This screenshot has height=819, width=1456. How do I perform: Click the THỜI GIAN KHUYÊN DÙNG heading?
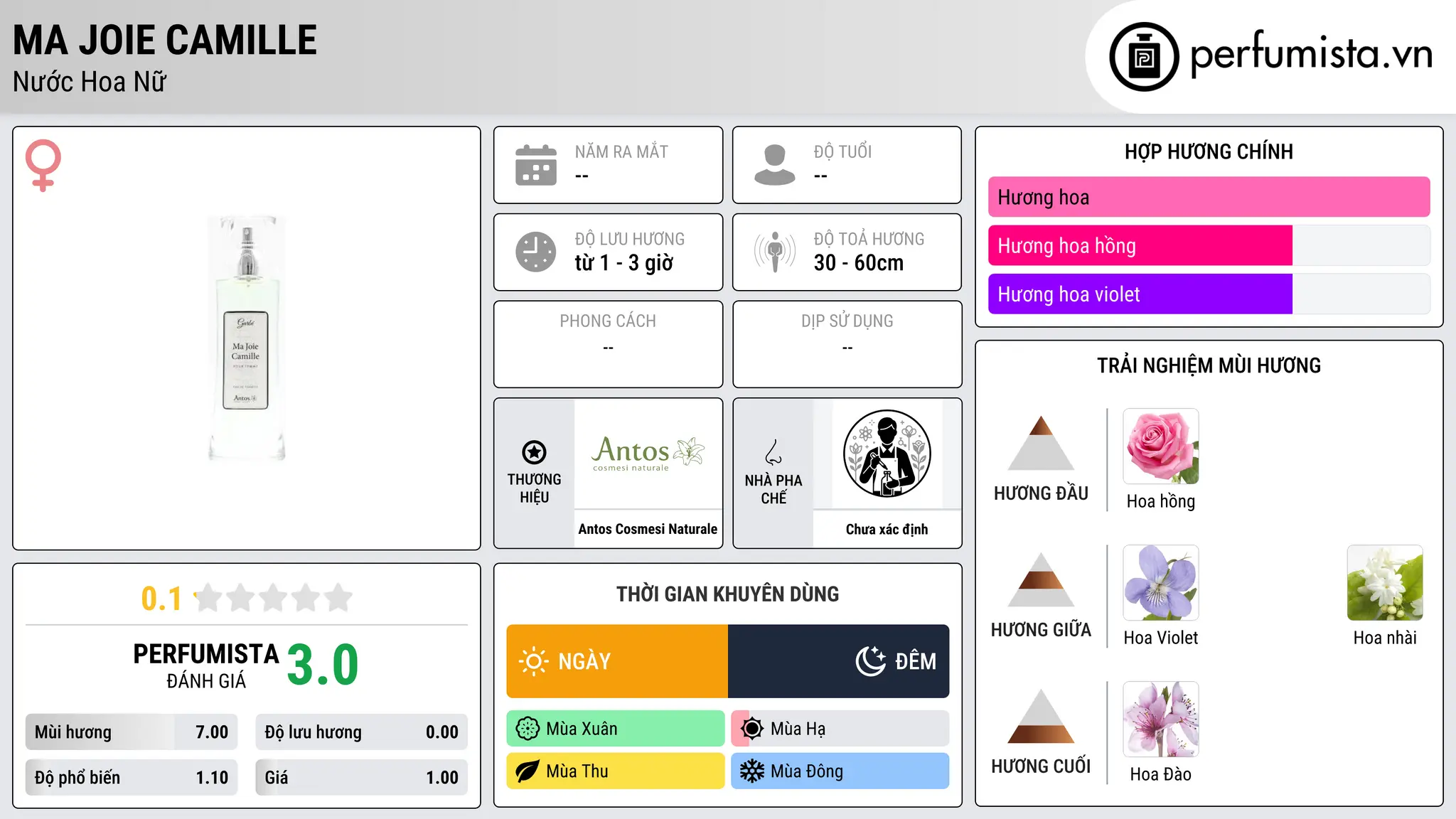click(x=727, y=594)
